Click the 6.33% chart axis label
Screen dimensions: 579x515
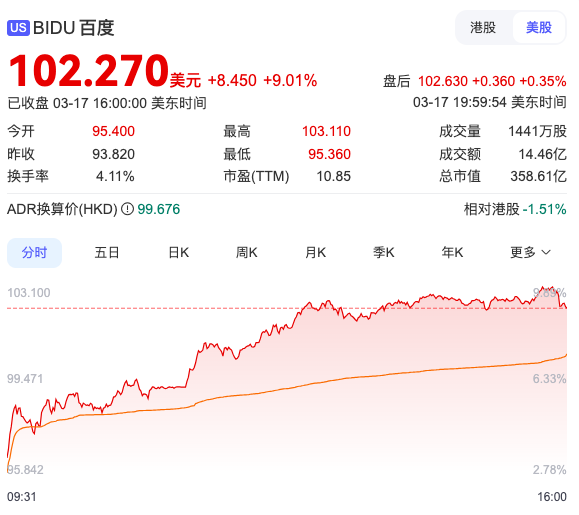pos(549,379)
